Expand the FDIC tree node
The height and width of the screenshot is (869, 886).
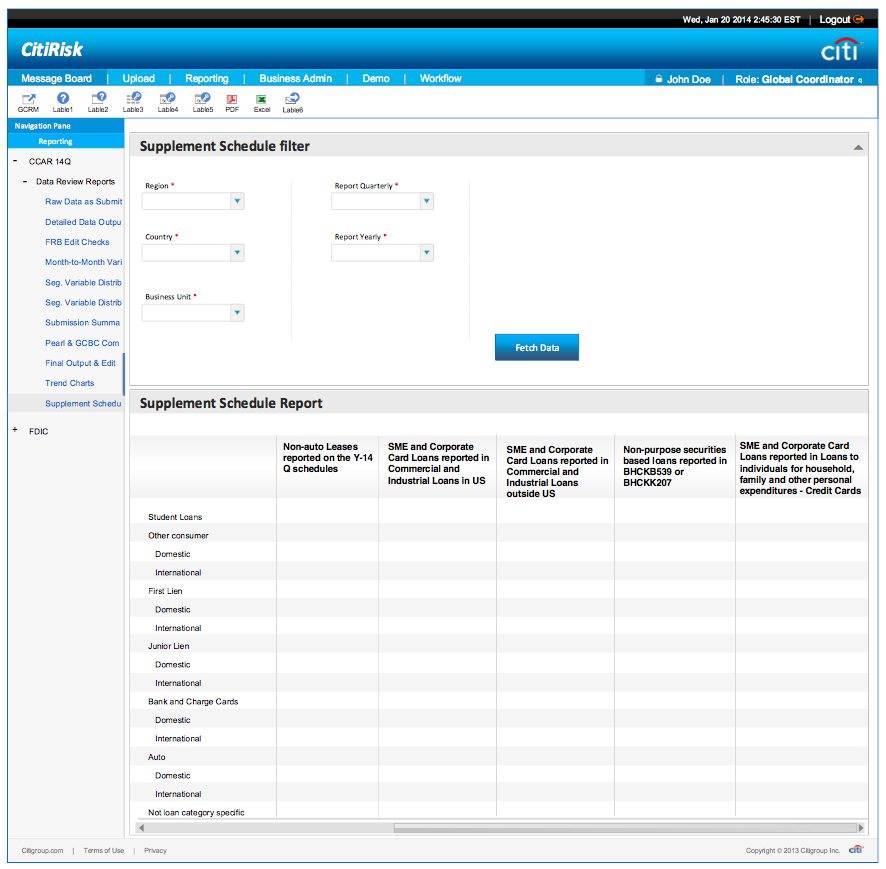click(15, 430)
